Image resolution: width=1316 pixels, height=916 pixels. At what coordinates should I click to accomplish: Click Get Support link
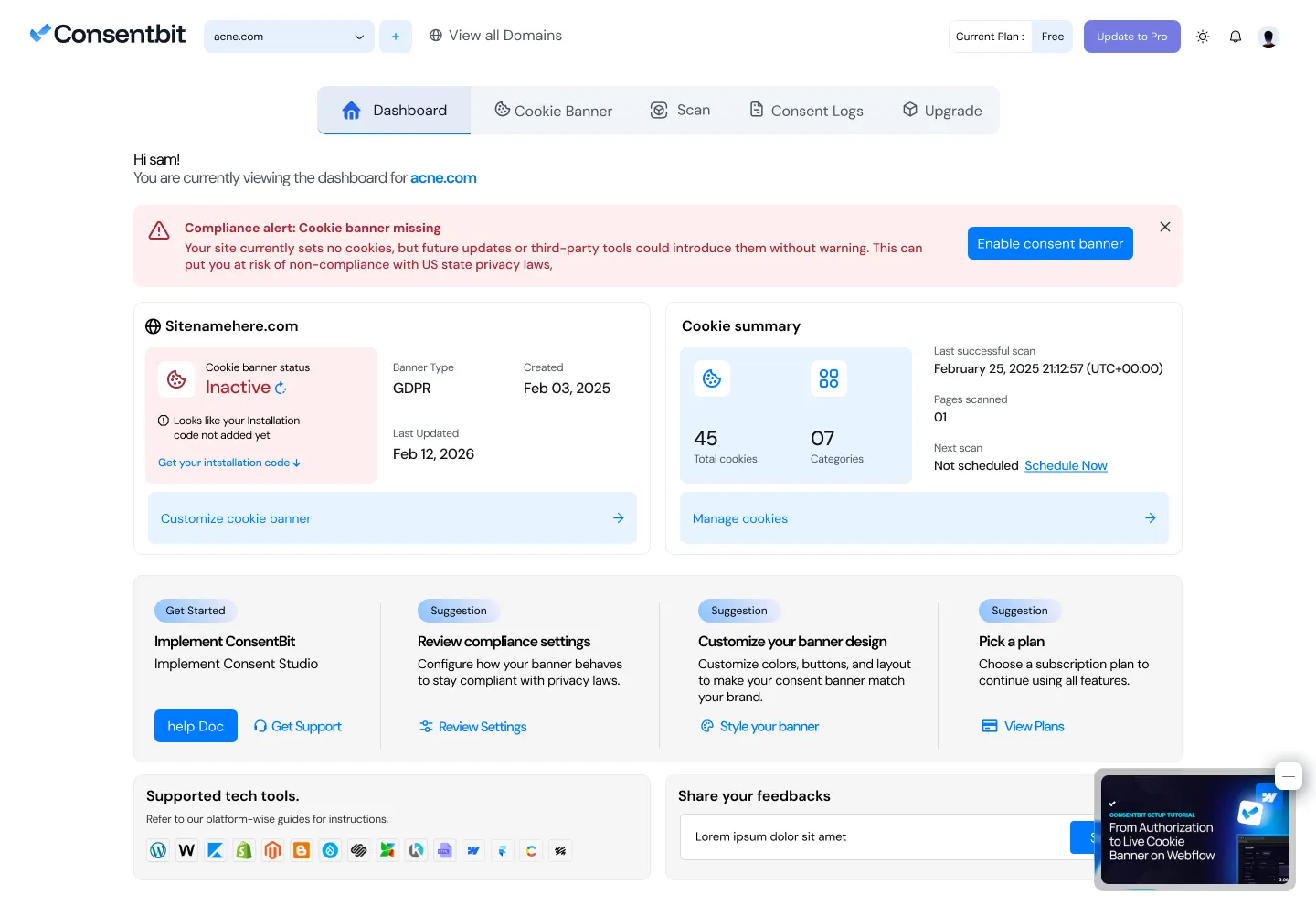click(298, 727)
